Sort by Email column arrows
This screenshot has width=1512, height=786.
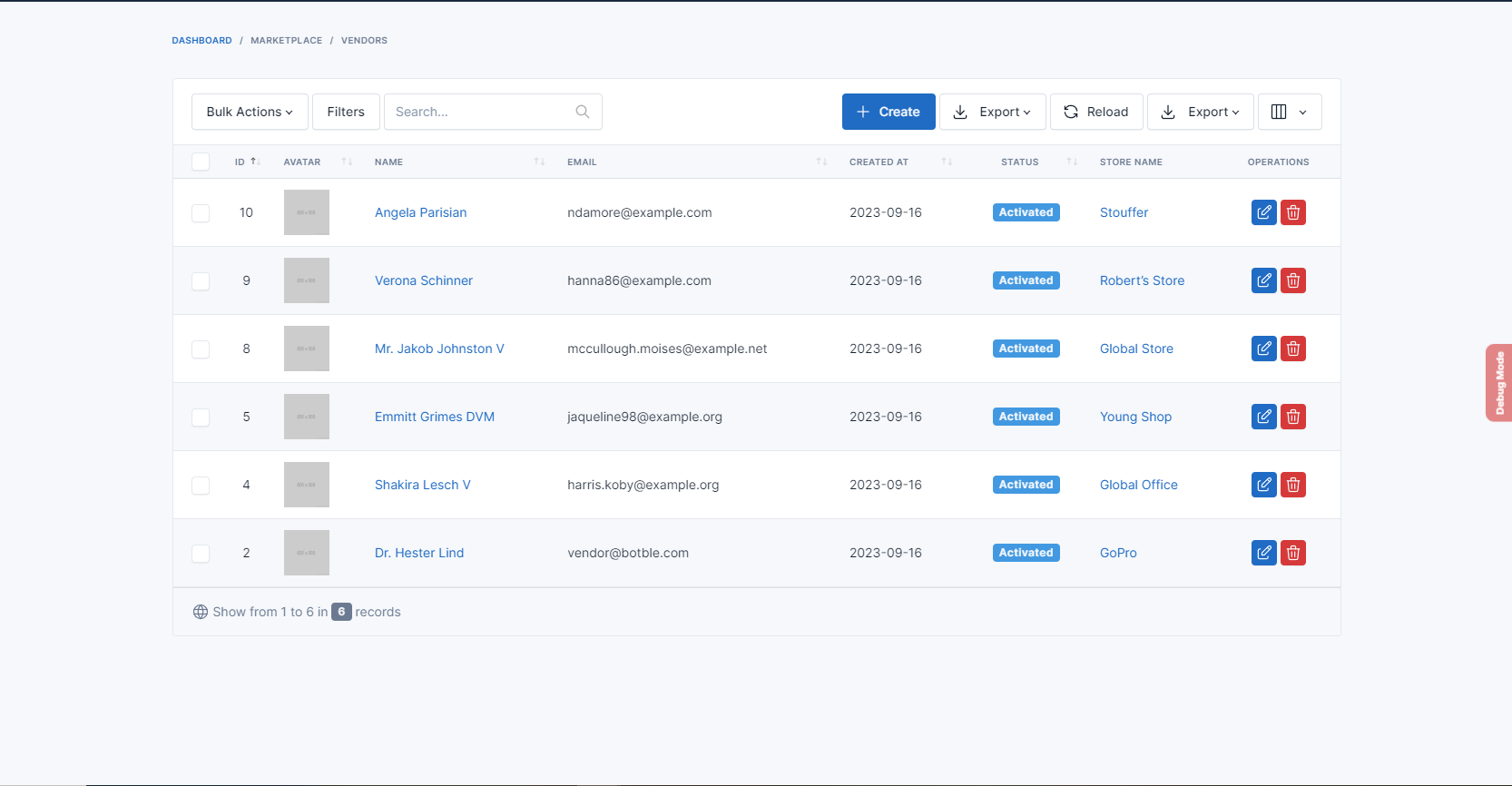(x=821, y=162)
